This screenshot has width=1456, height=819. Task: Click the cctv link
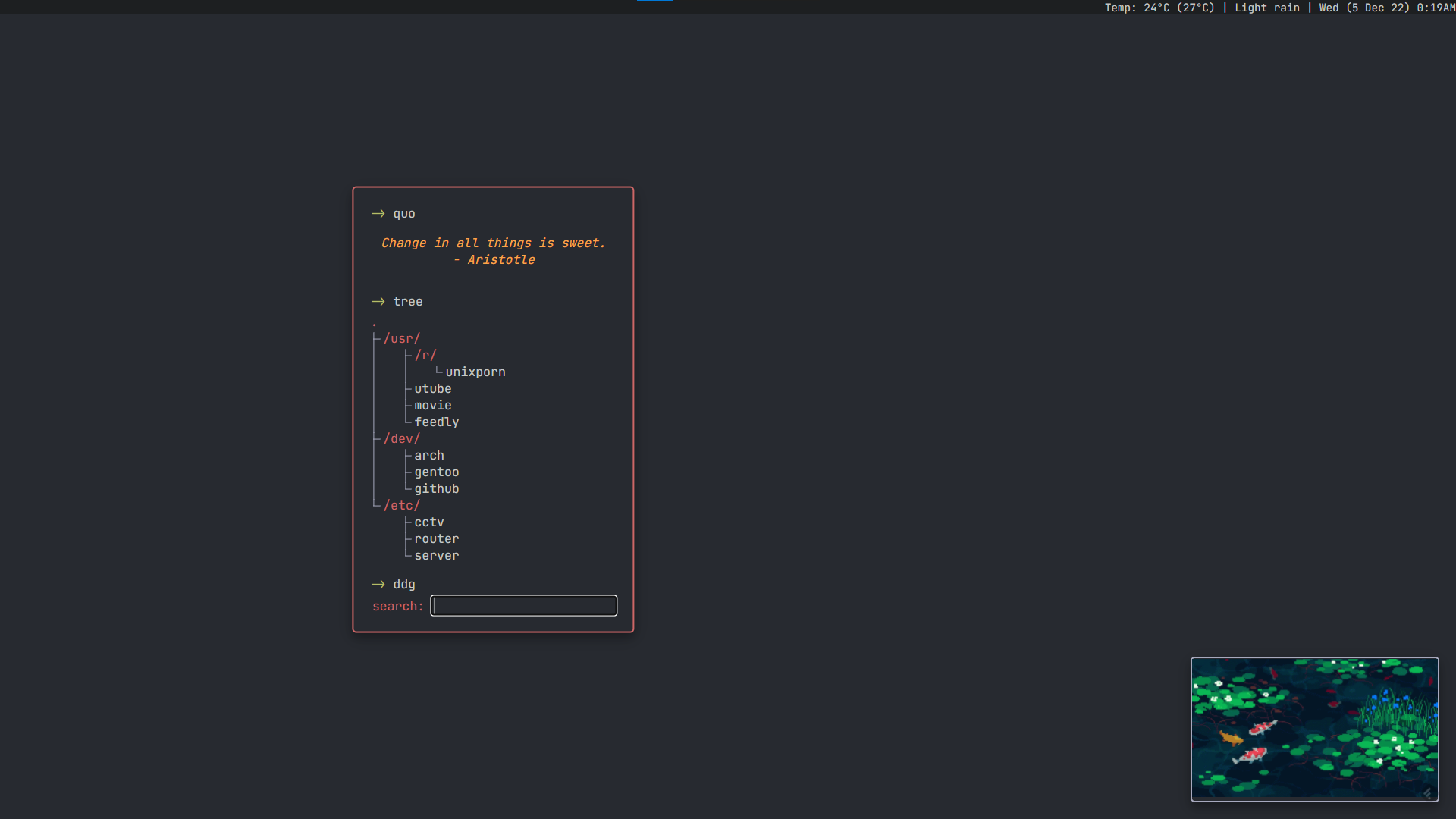click(428, 522)
